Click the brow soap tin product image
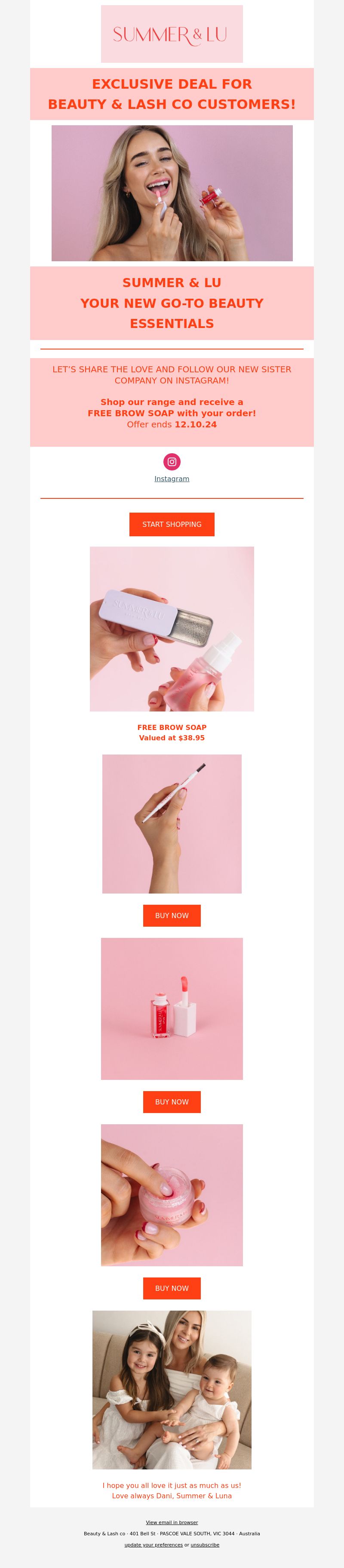This screenshot has height=1568, width=344. [x=172, y=629]
